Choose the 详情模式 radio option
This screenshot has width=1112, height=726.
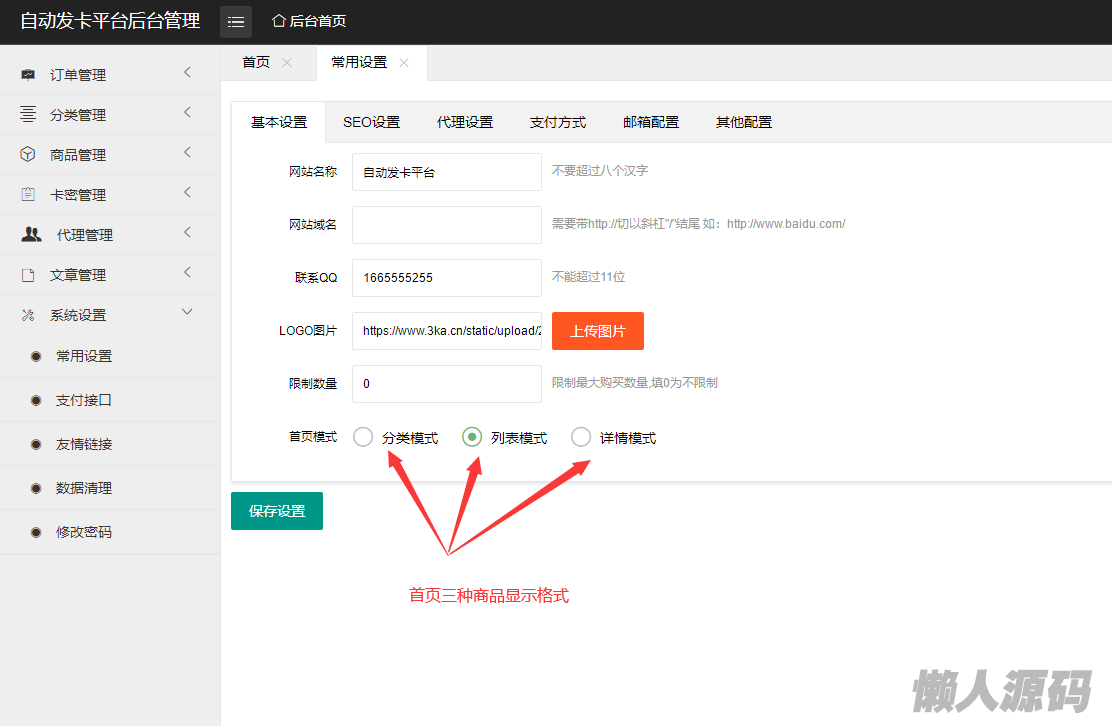coord(581,437)
